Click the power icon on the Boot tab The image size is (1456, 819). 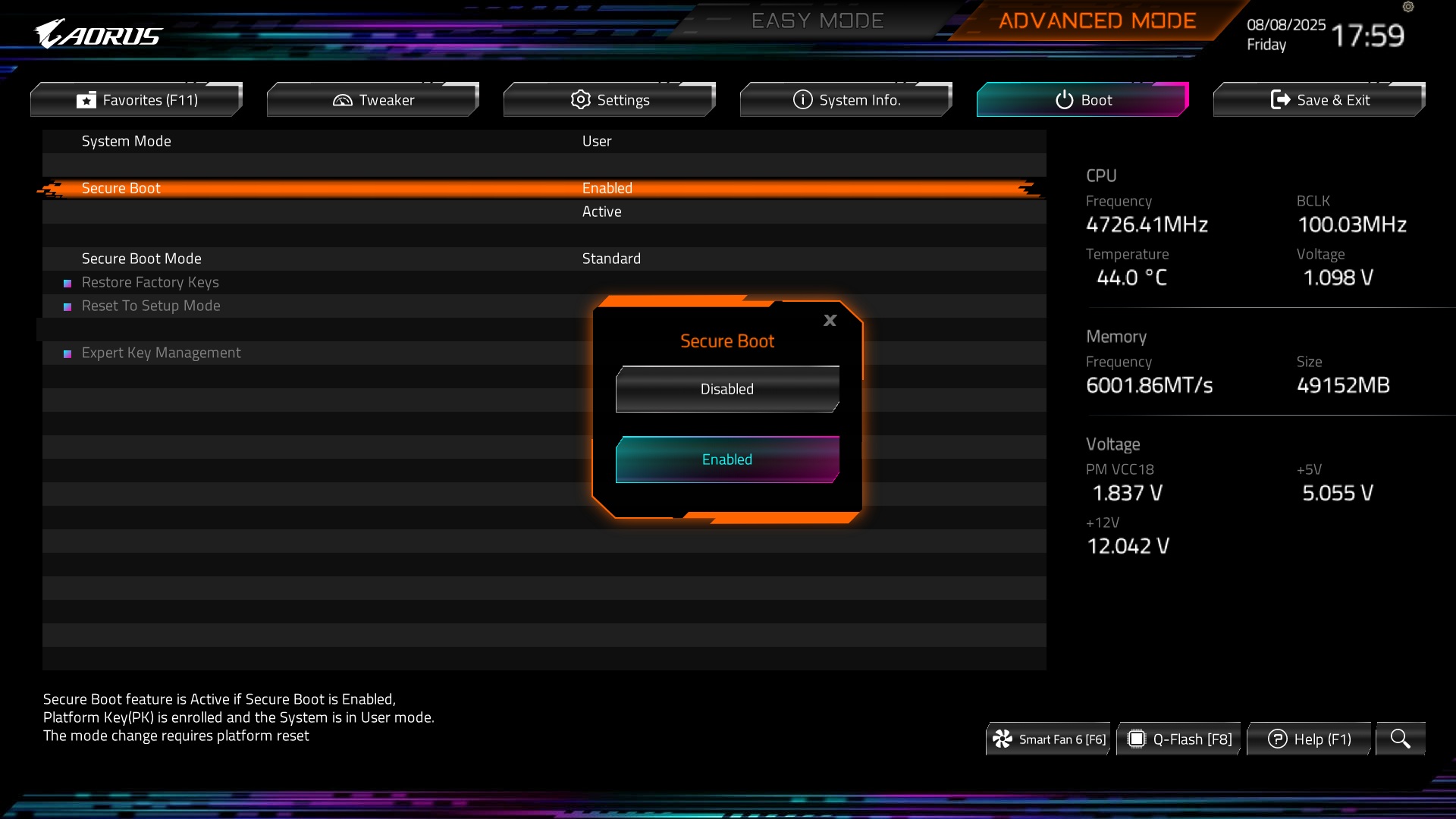point(1065,99)
